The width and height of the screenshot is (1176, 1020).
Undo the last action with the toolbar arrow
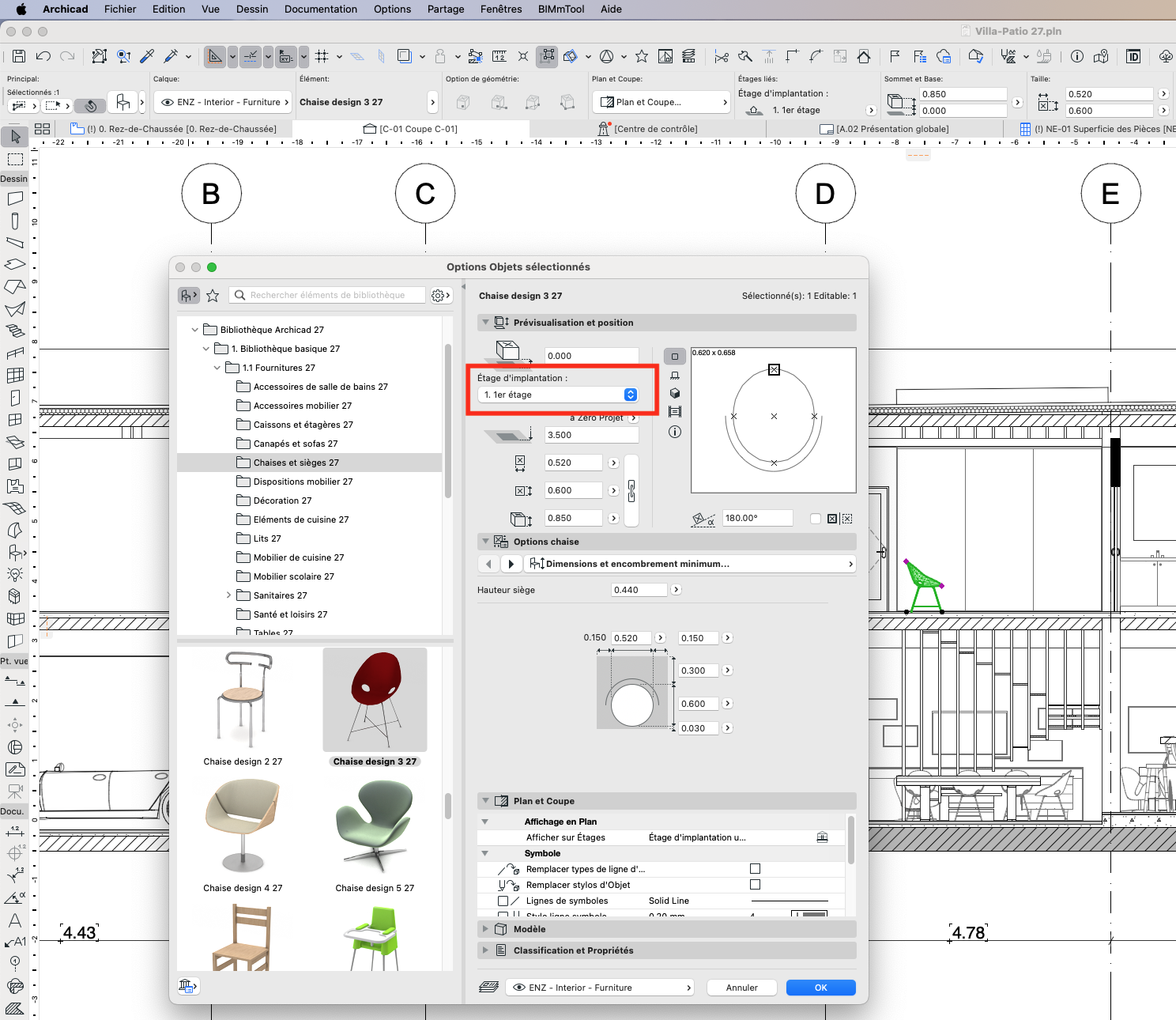coord(43,56)
